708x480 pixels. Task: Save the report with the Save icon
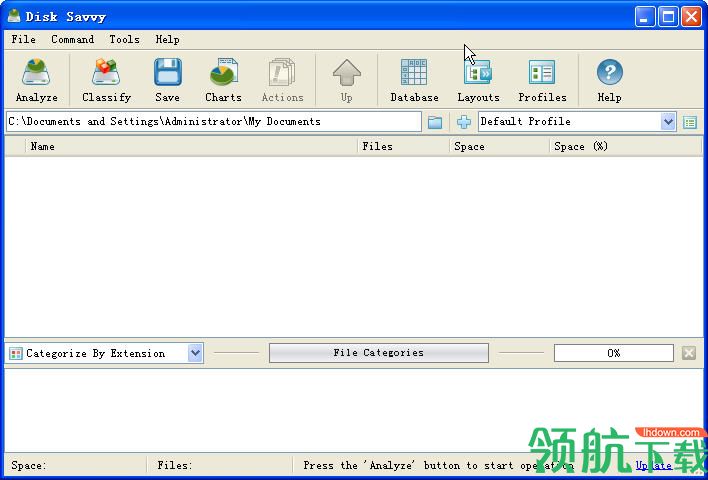click(168, 80)
